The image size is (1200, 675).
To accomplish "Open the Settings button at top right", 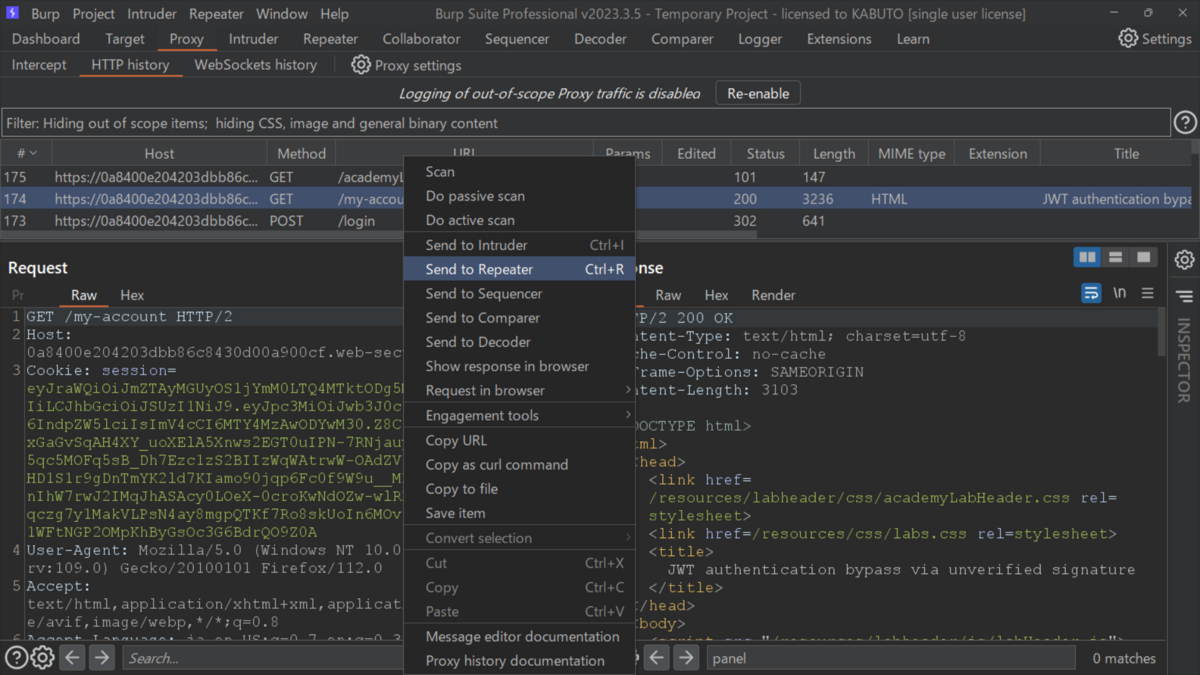I will (x=1155, y=39).
